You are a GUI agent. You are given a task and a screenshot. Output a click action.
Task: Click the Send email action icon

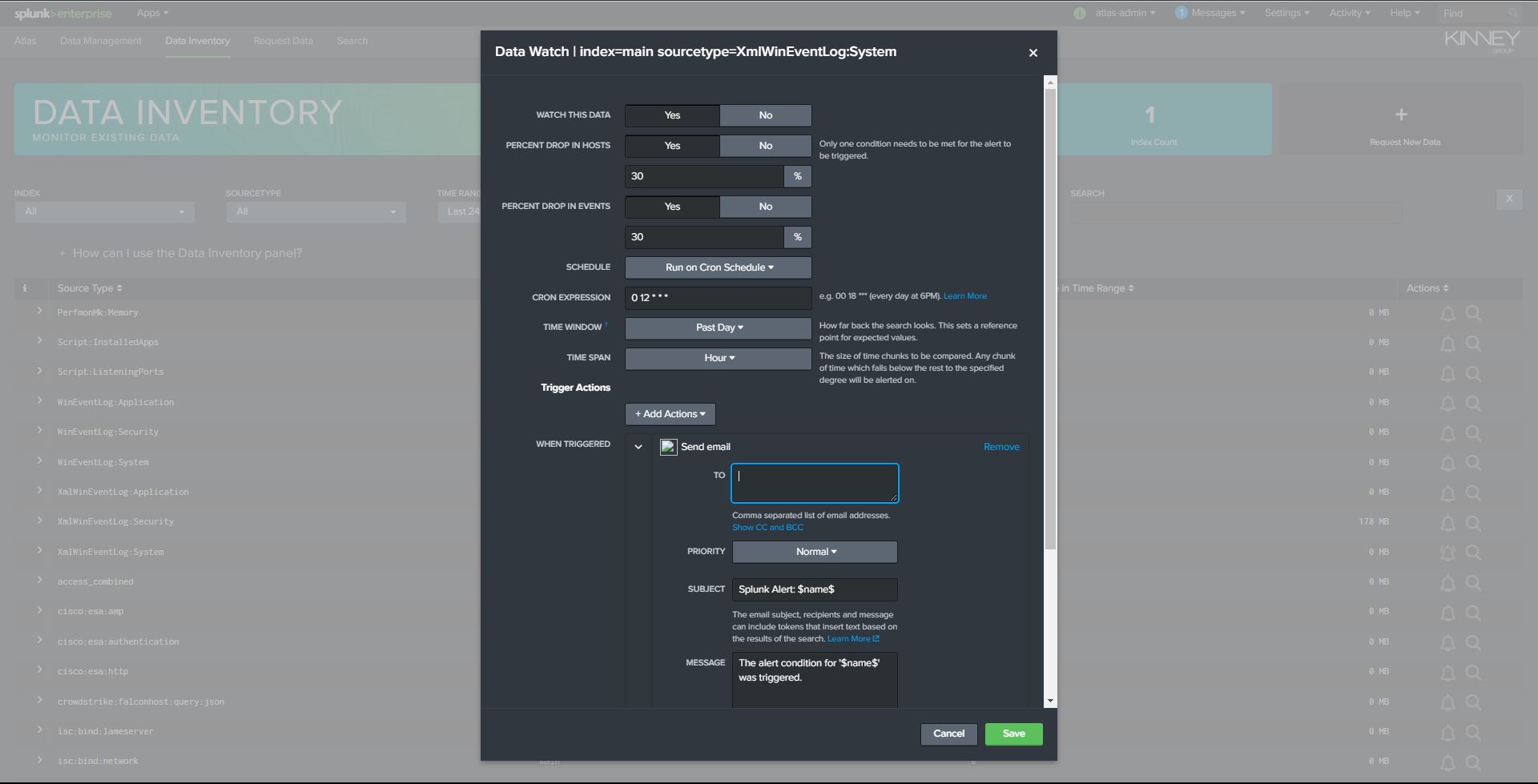tap(668, 447)
